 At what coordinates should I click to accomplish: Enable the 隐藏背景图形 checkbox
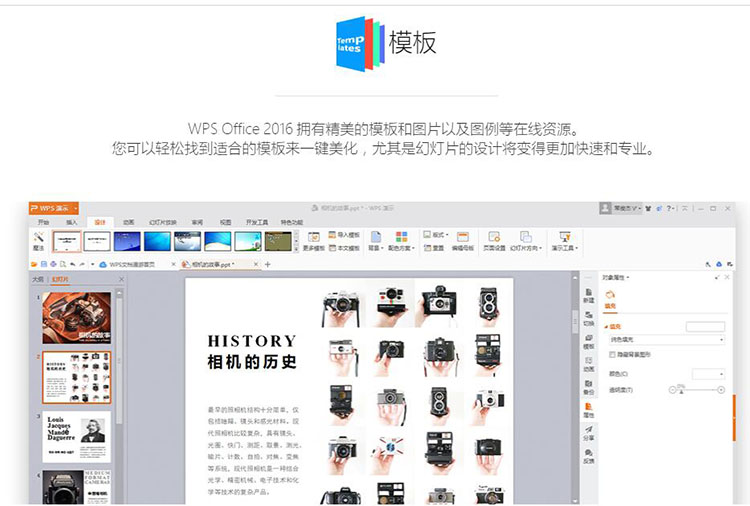(612, 354)
